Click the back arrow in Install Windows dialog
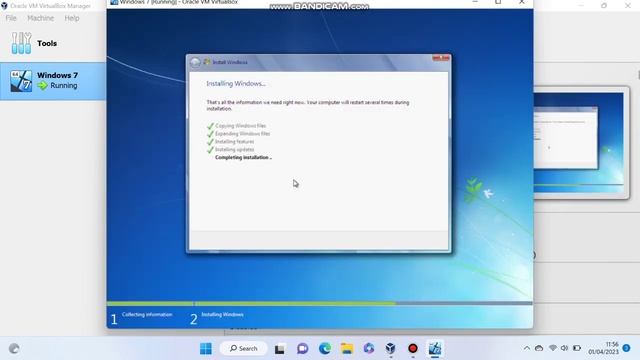 pyautogui.click(x=195, y=62)
